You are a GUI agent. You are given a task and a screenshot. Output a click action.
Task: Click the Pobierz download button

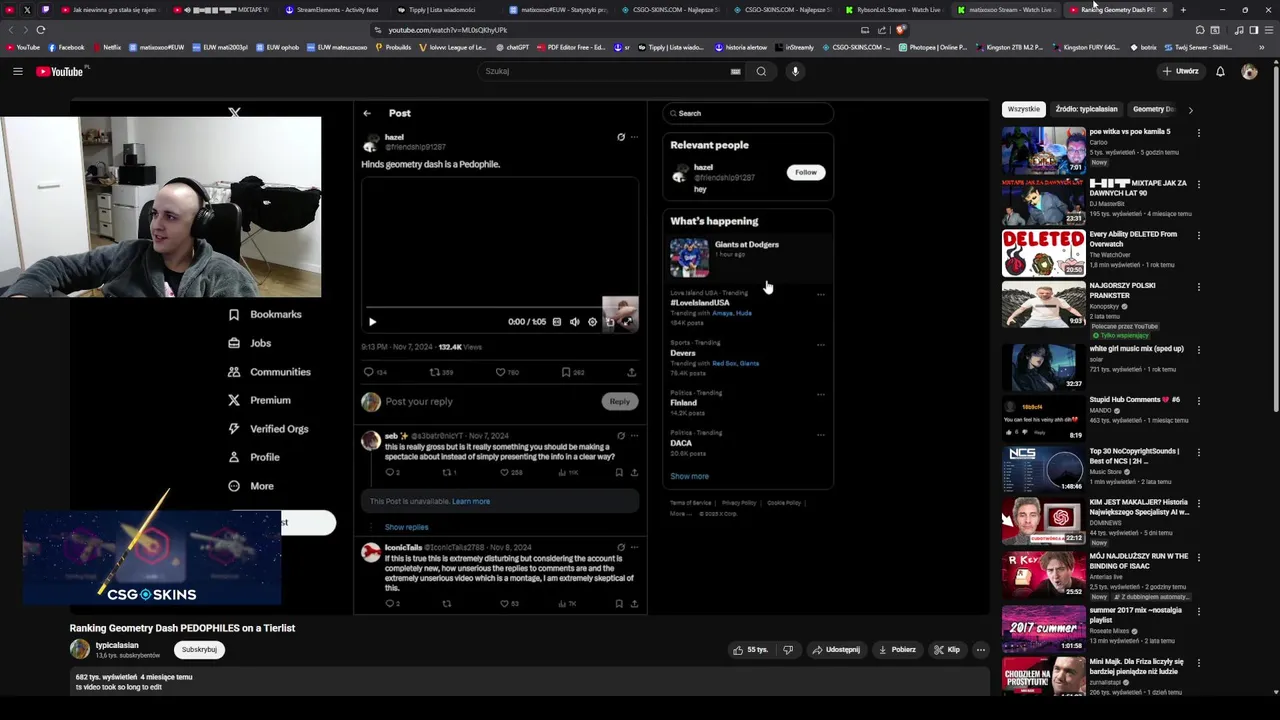point(897,650)
